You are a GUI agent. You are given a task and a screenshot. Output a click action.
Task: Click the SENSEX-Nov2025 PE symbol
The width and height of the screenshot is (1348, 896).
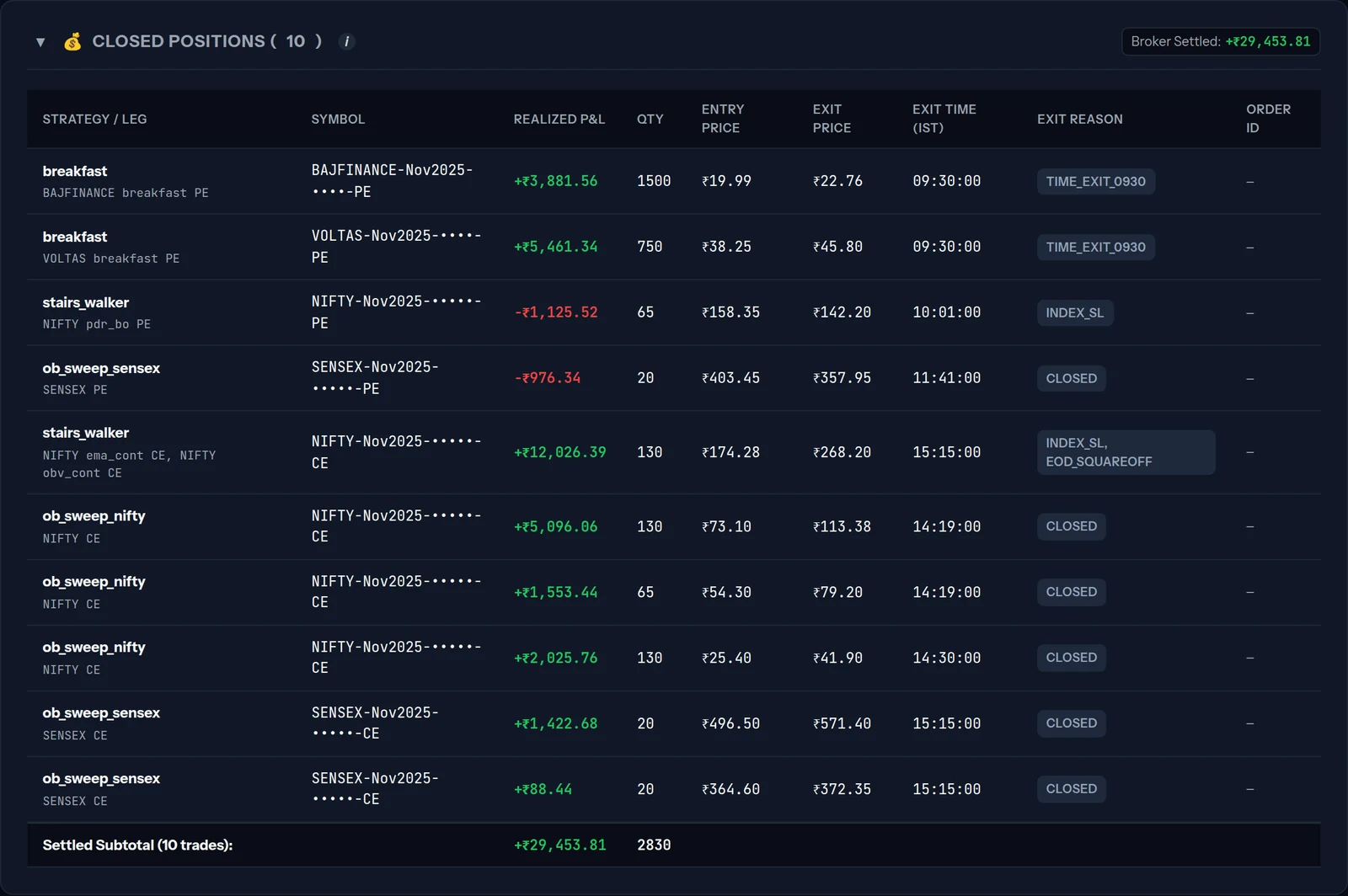375,378
